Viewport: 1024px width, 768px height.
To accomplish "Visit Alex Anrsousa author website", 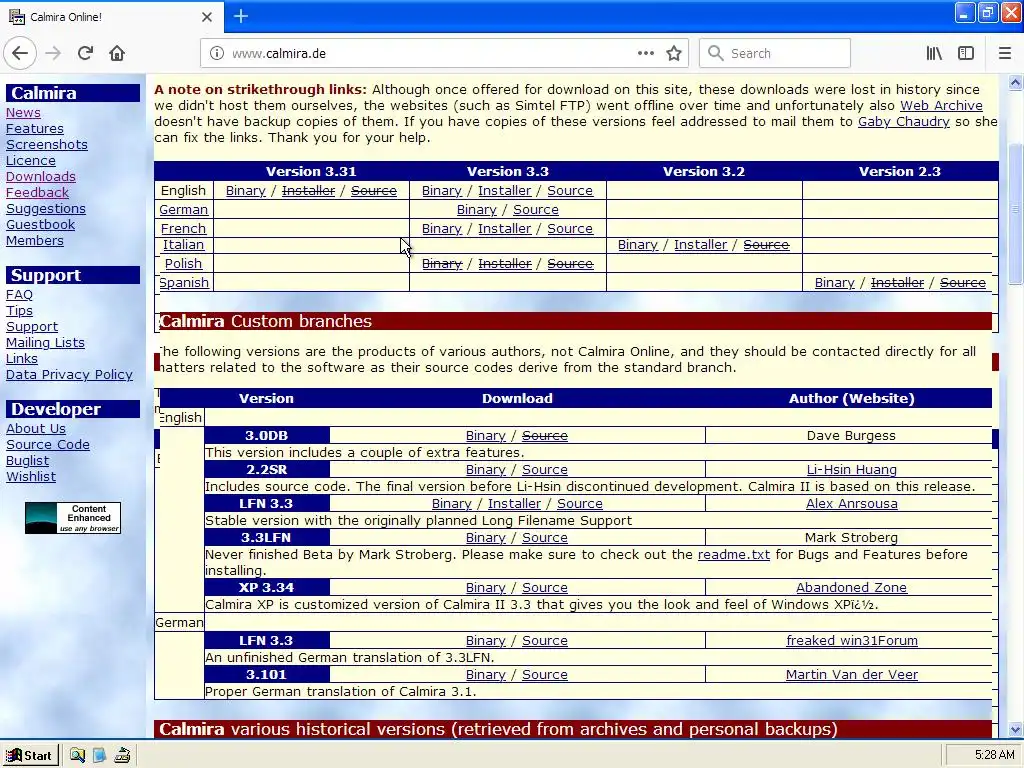I will point(851,504).
